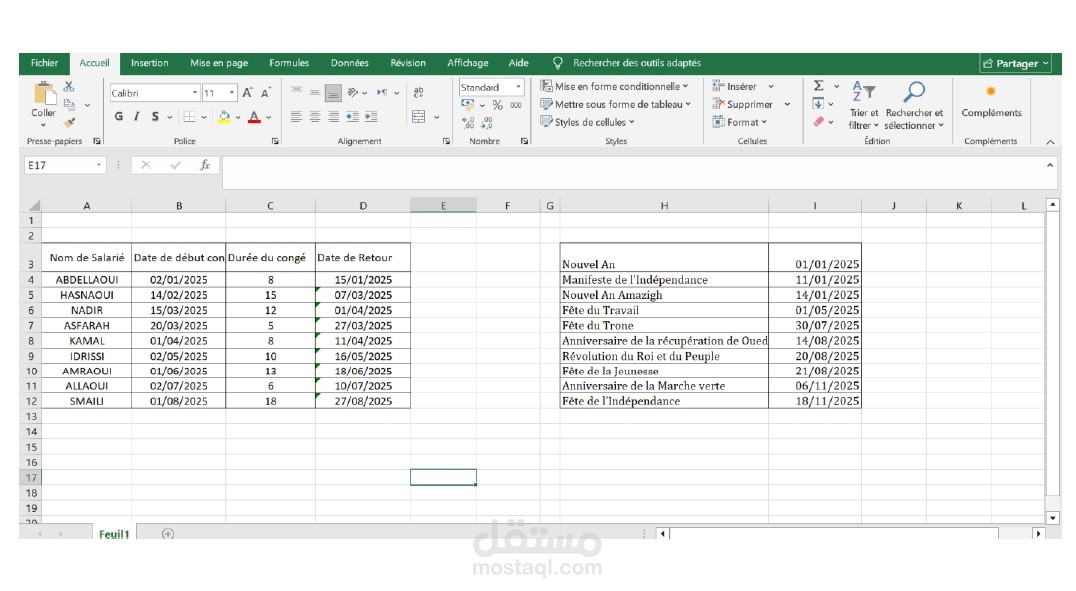This screenshot has height=591, width=1076.
Task: Click the Coller paste icon
Action: point(44,93)
